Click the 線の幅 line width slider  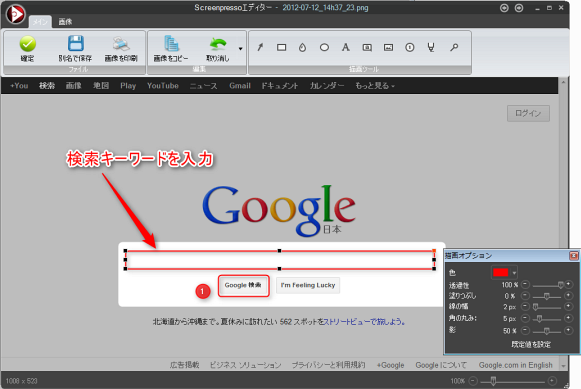coord(547,307)
